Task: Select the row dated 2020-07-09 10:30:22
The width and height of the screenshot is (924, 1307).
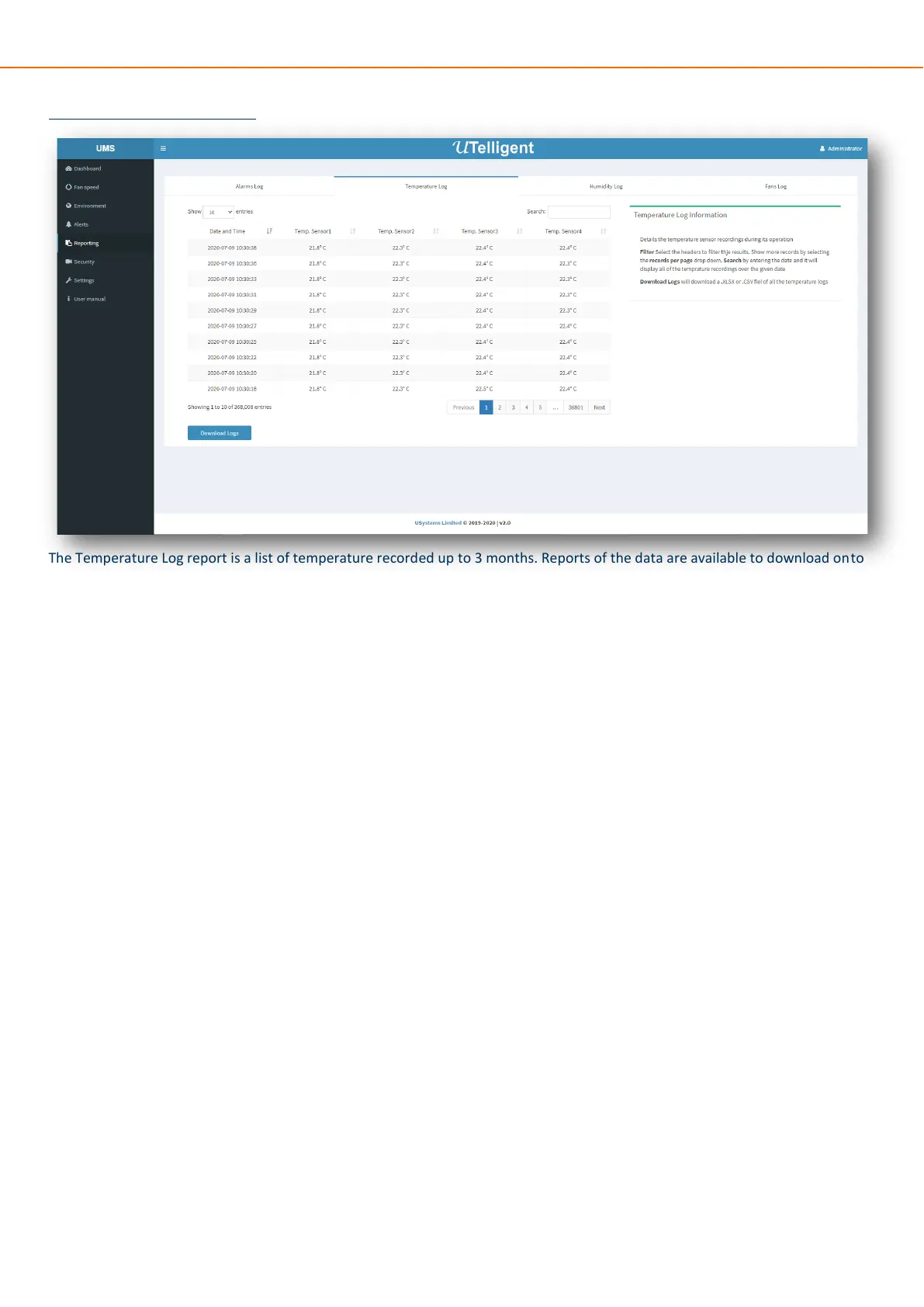Action: tap(399, 357)
